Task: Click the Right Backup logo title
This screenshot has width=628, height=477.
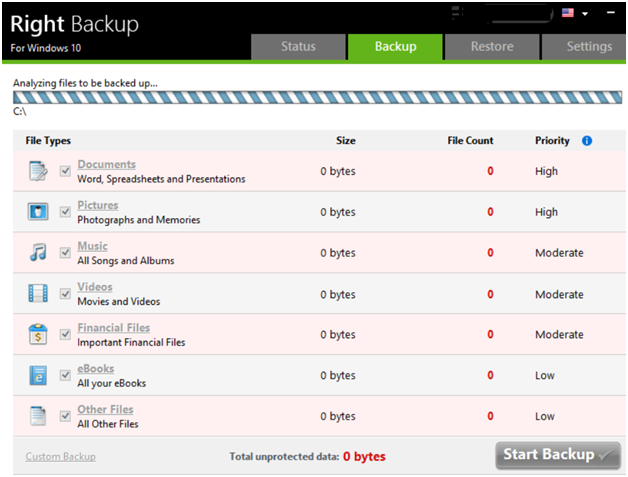Action: click(74, 24)
